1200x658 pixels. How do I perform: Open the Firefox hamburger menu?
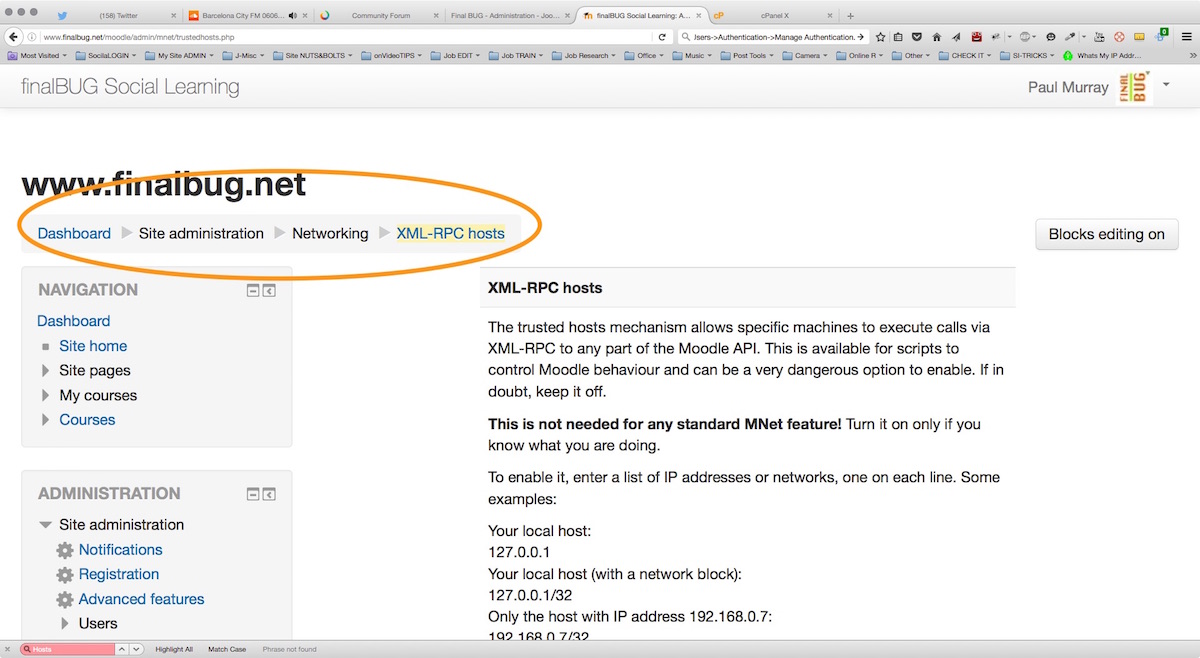pyautogui.click(x=1187, y=37)
